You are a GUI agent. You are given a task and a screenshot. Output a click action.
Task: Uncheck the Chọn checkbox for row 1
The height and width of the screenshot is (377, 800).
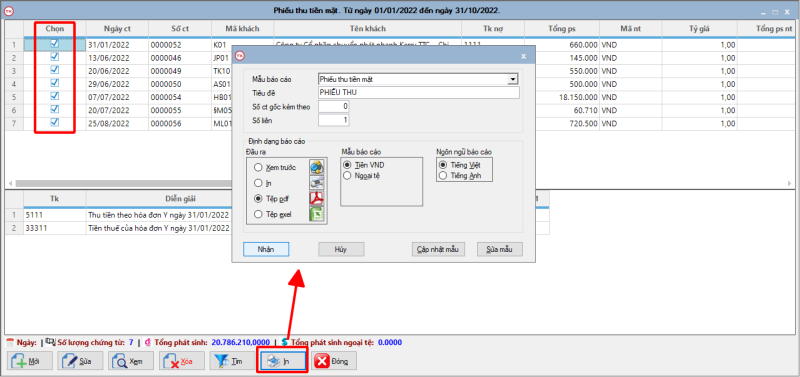(55, 44)
